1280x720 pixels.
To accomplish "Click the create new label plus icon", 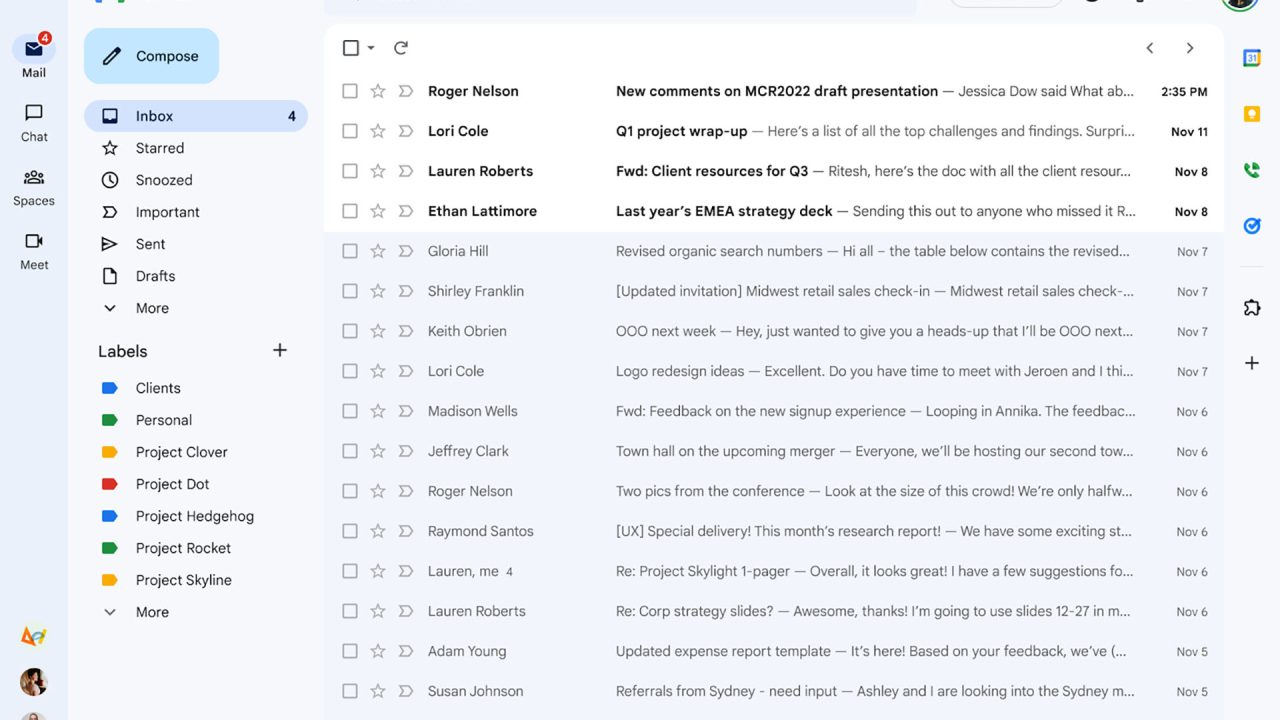I will tap(280, 350).
